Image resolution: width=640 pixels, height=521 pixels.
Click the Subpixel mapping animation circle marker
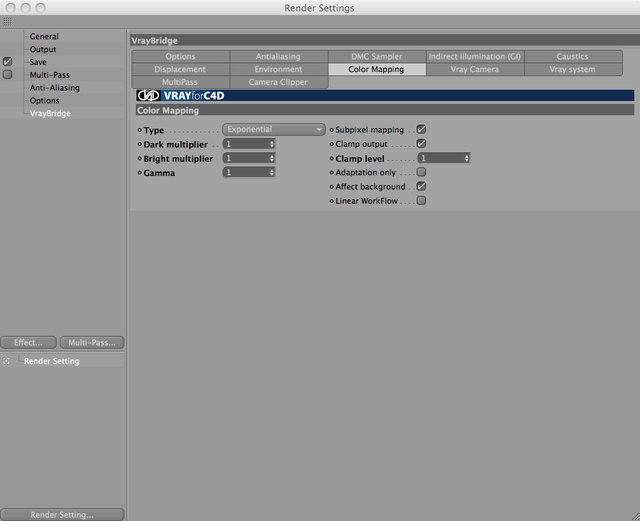coord(332,130)
